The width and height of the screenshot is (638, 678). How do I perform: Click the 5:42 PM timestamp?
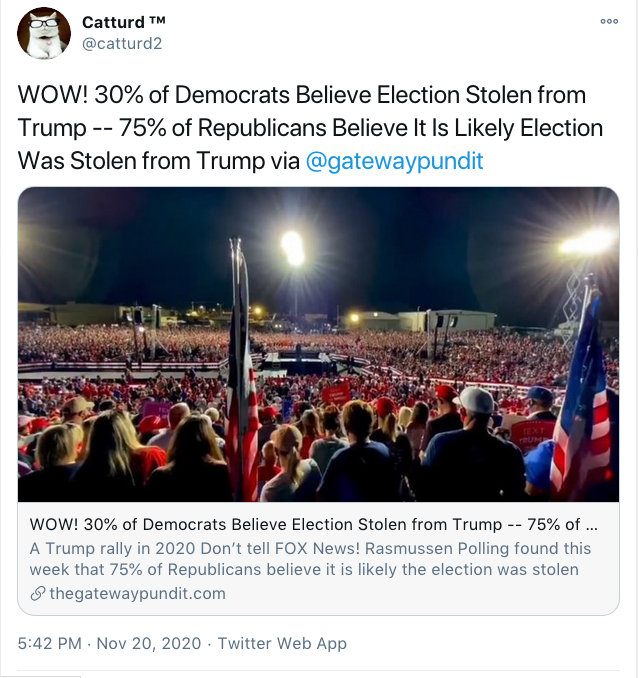[50, 643]
